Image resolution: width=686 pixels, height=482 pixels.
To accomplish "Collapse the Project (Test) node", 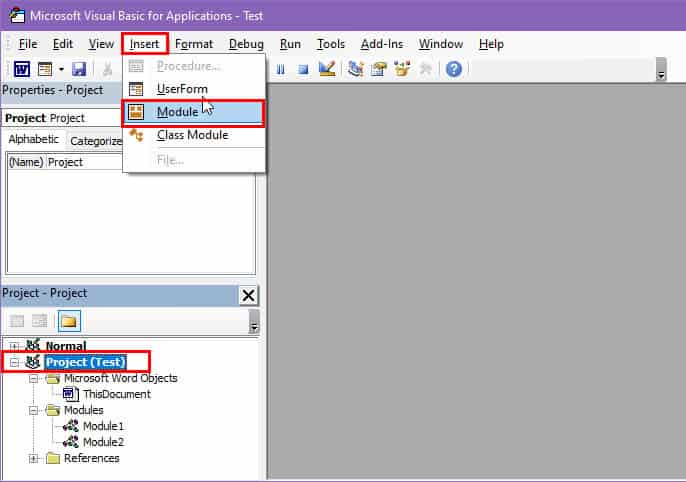I will click(x=14, y=362).
